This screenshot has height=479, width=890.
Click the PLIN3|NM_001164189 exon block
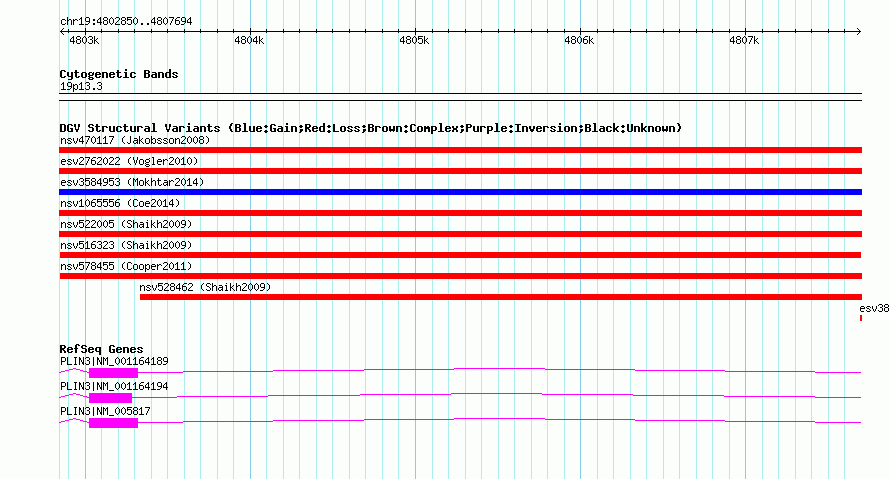tap(114, 373)
